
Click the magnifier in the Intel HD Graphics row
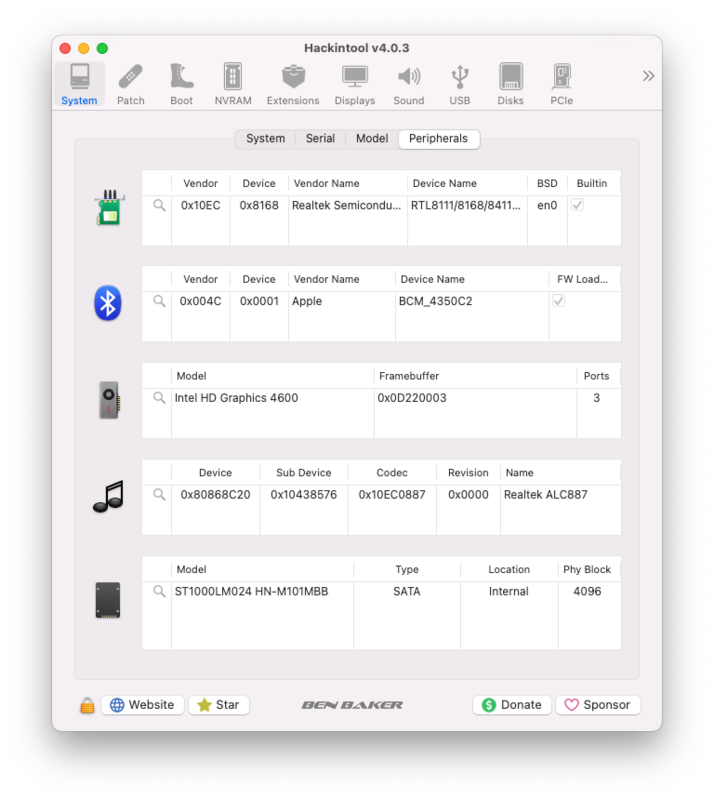tap(159, 397)
